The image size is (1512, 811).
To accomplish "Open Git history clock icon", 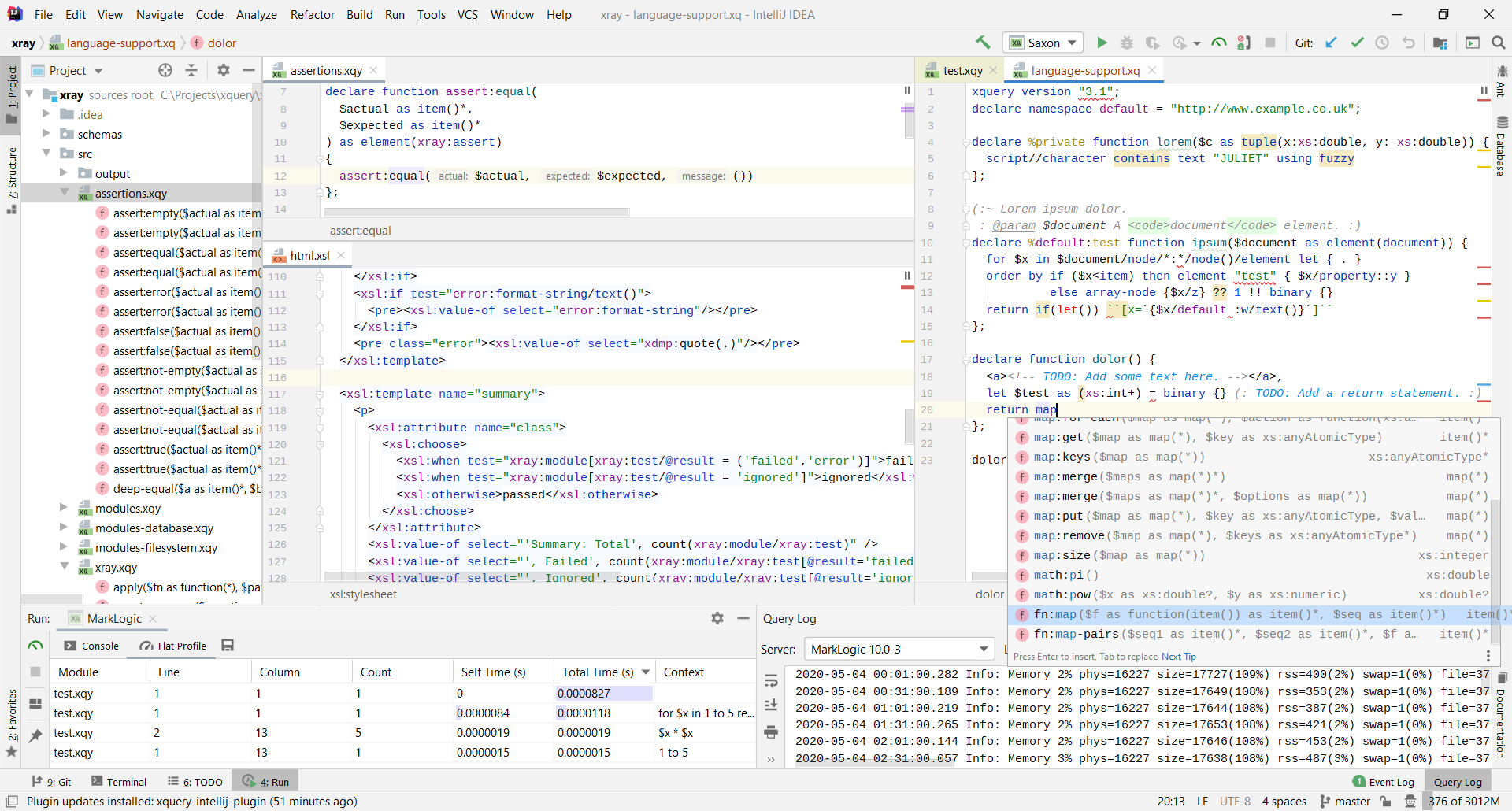I will pyautogui.click(x=1382, y=43).
